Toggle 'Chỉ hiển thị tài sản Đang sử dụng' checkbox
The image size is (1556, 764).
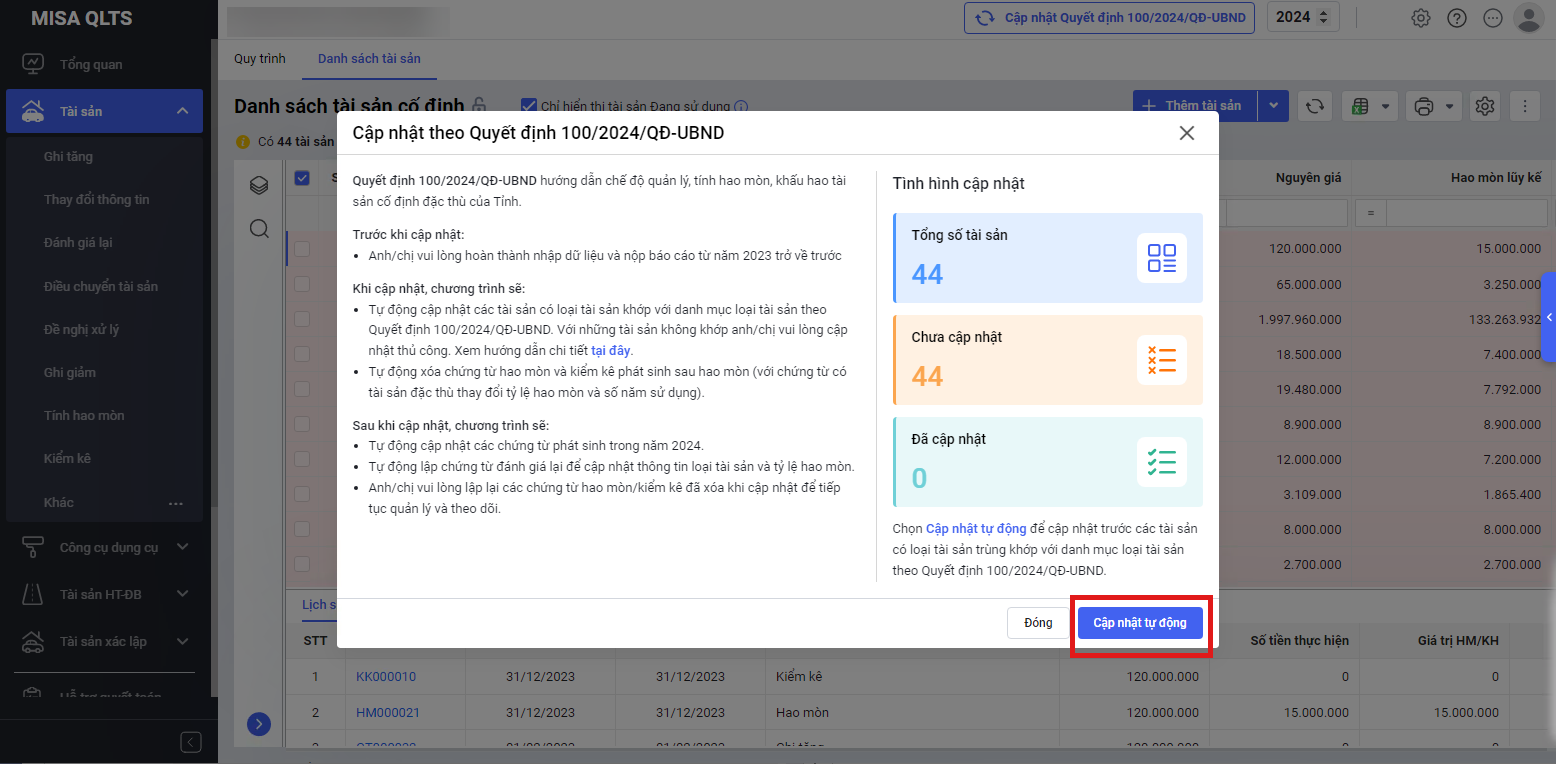coord(529,106)
